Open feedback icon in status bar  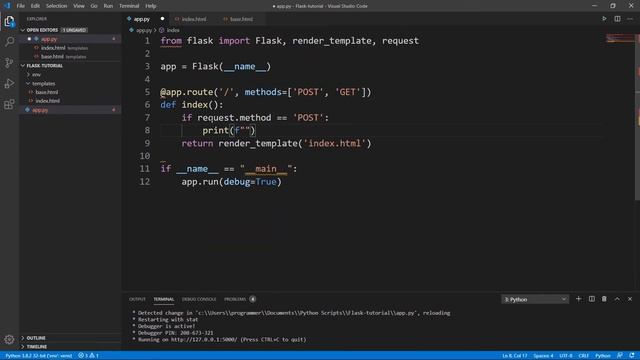620,356
